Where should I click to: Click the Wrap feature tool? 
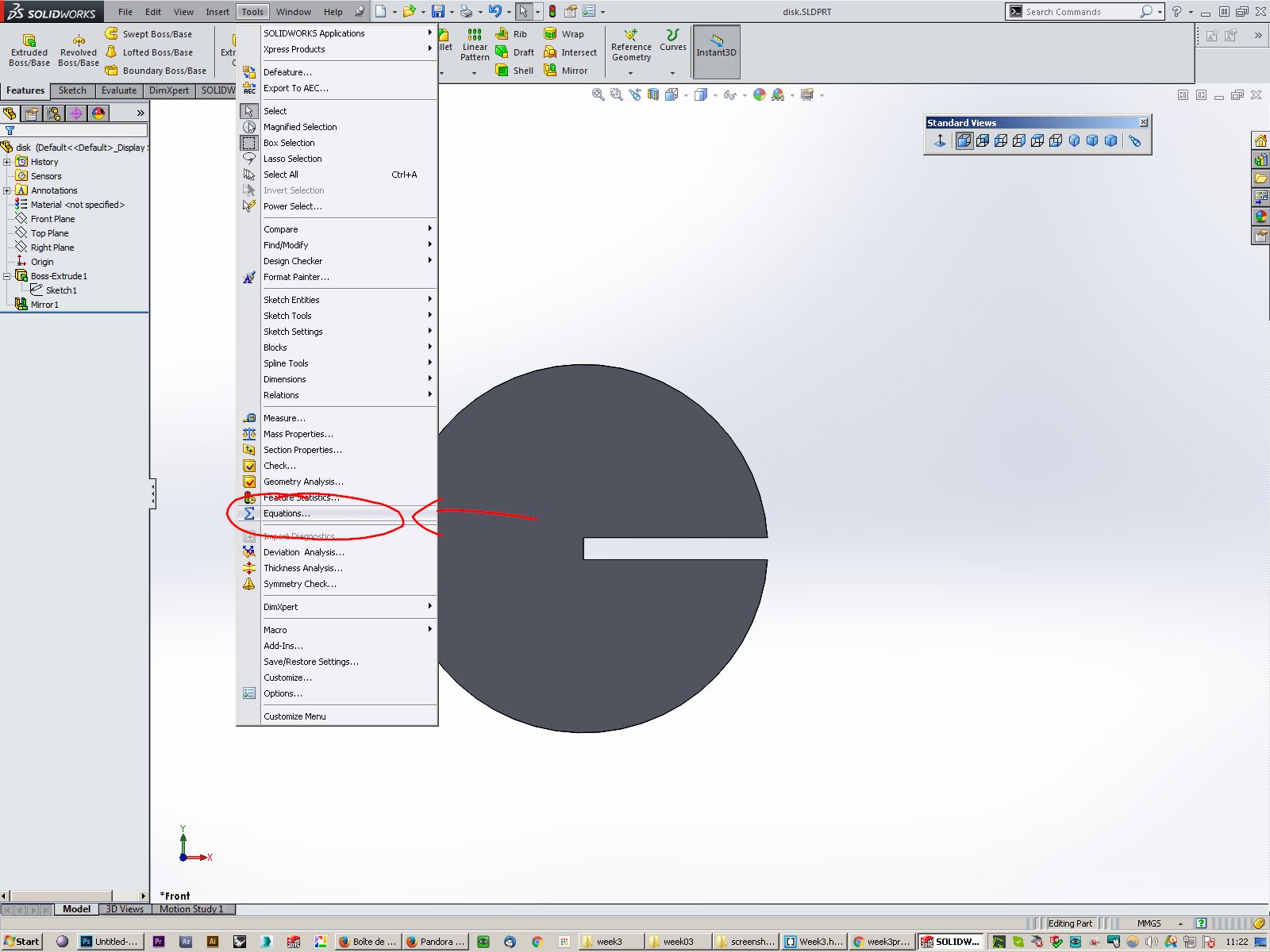coord(564,34)
